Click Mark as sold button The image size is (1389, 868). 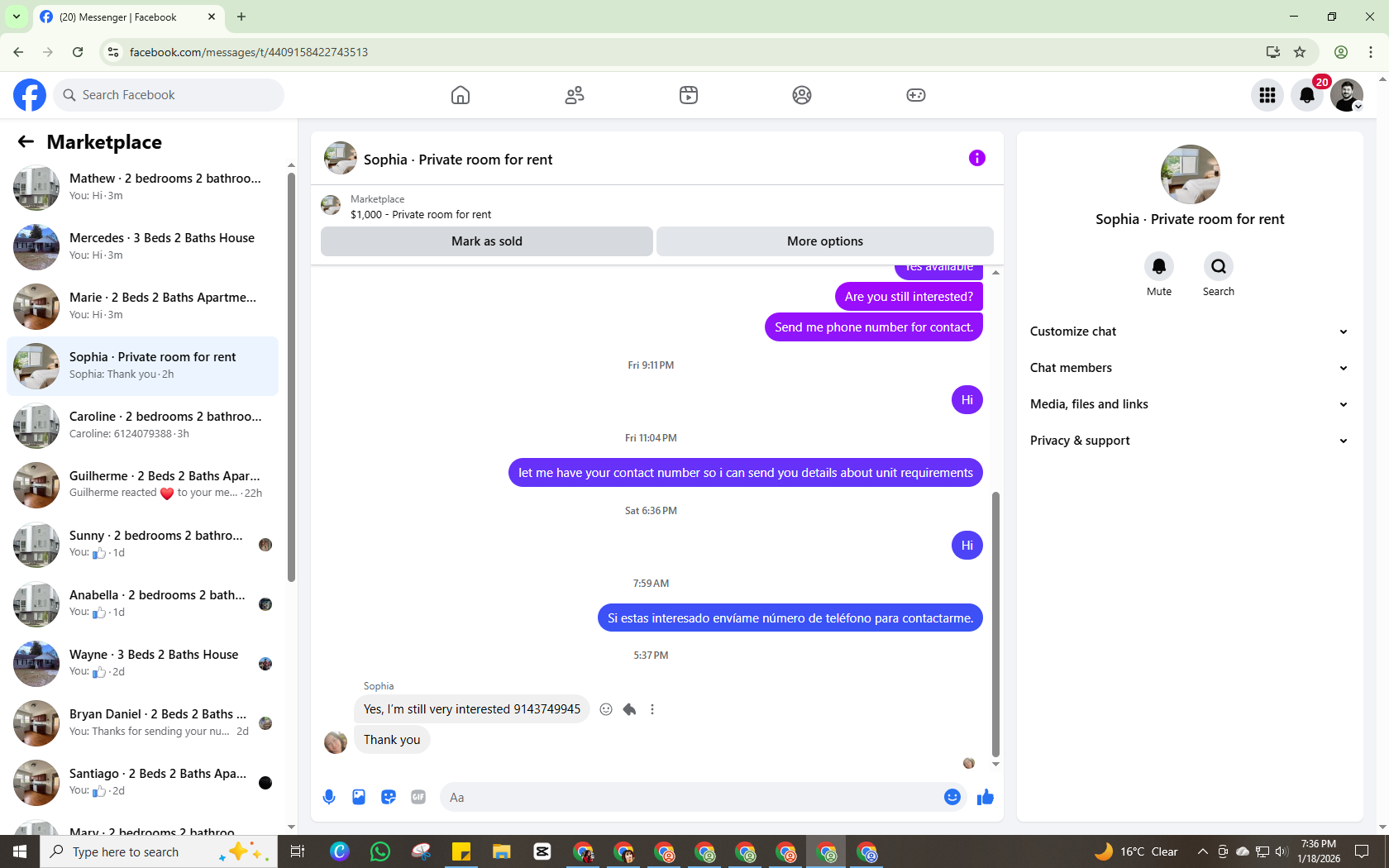click(487, 241)
